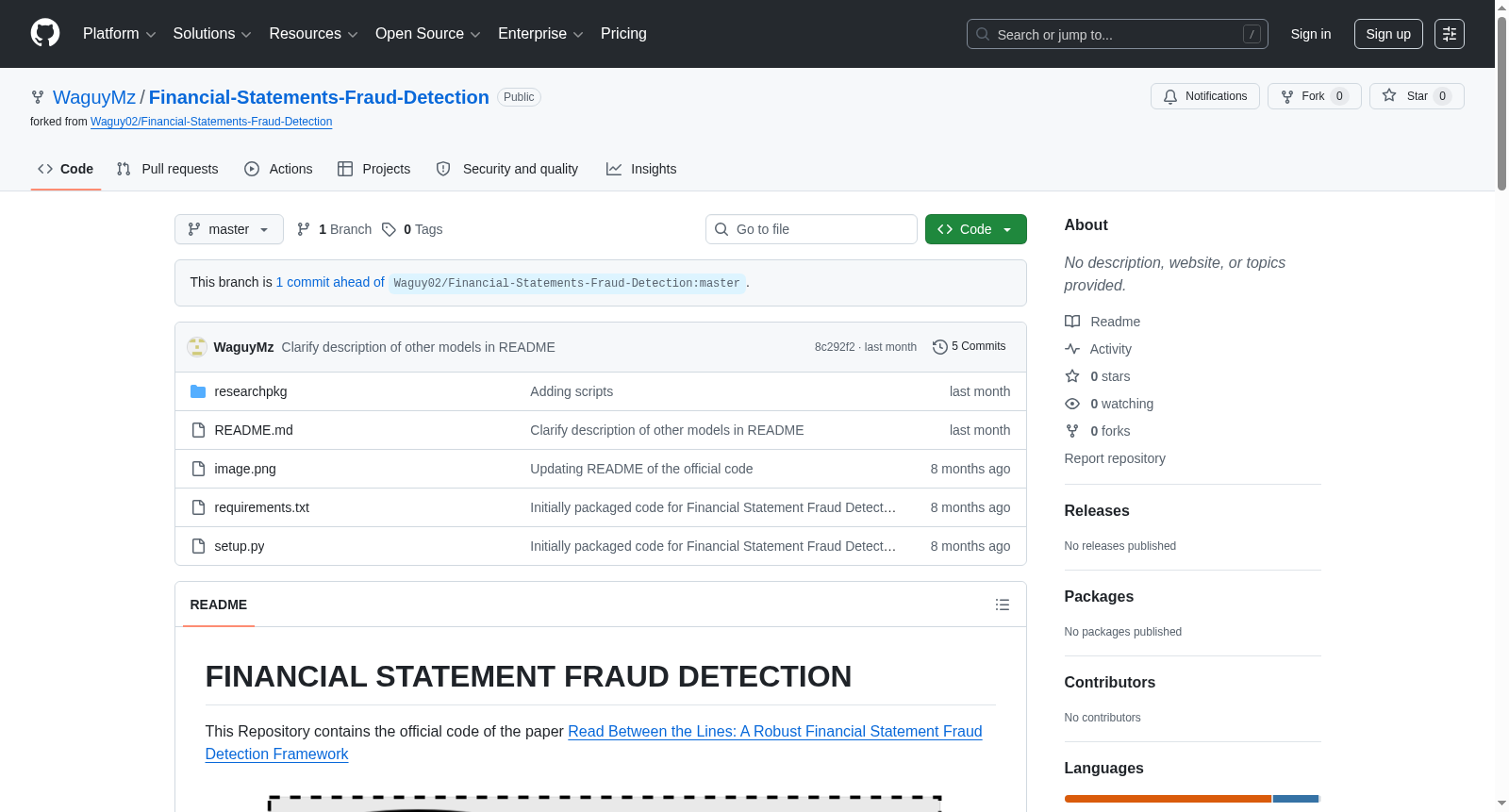Select the README tab header

click(x=219, y=605)
